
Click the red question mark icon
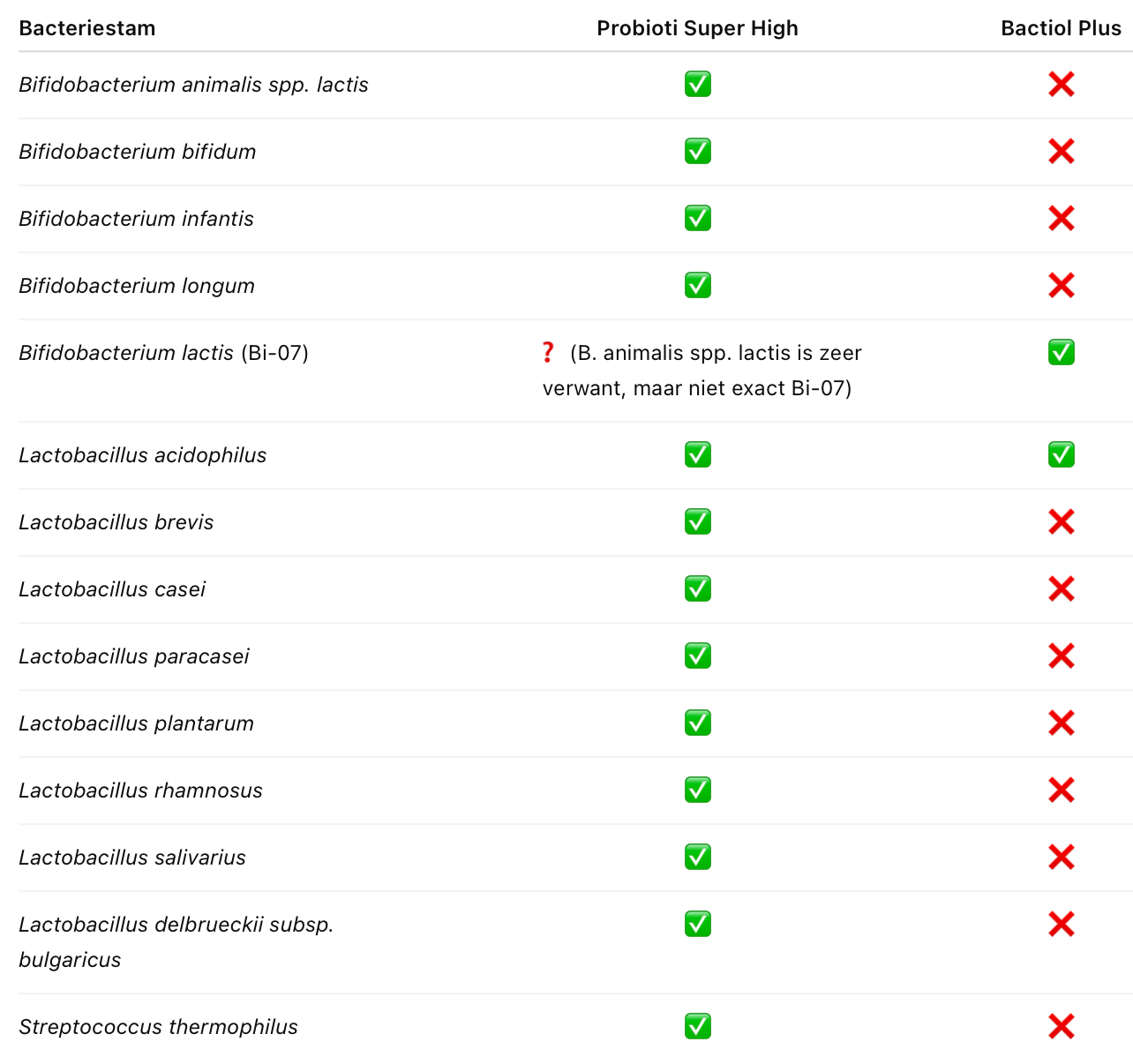[x=548, y=352]
